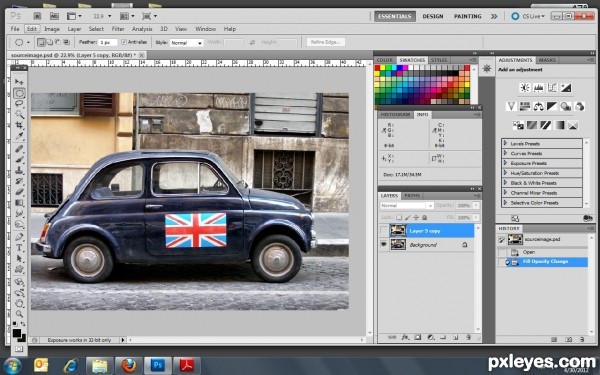The image size is (600, 375).
Task: Select the Zoom tool in the toolbox
Action: pos(19,314)
